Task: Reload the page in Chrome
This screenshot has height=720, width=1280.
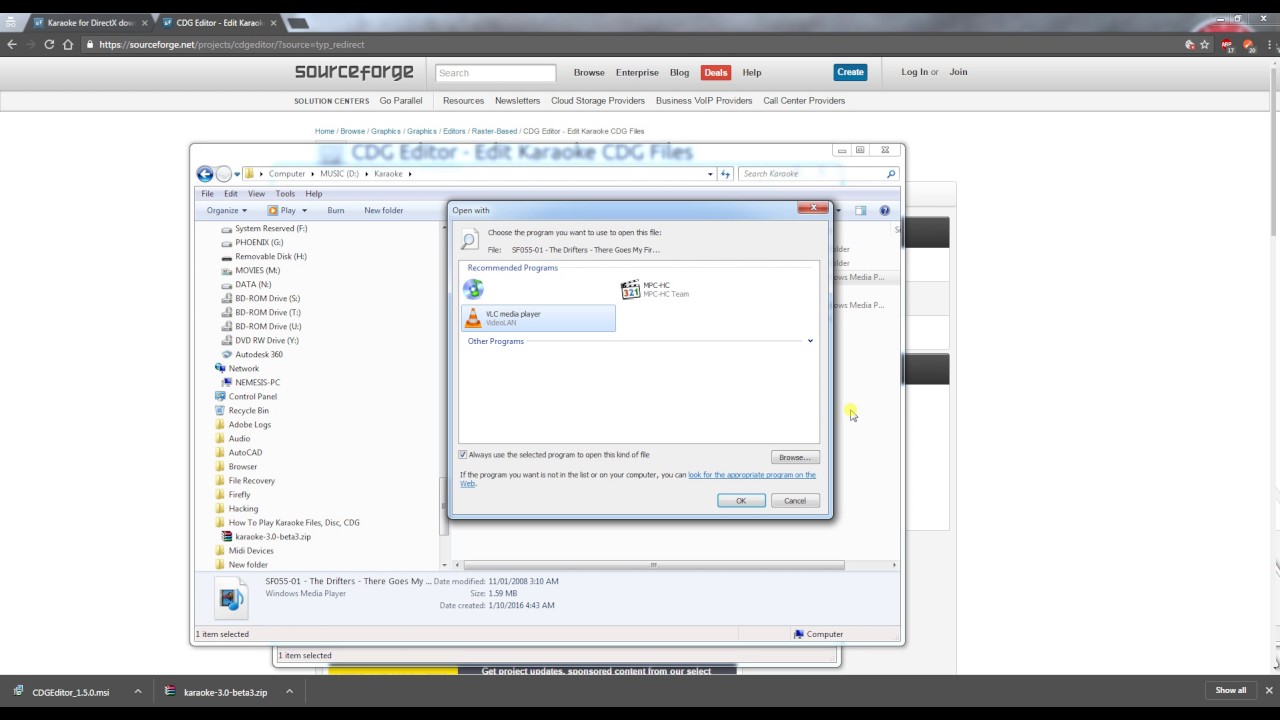Action: coord(49,45)
